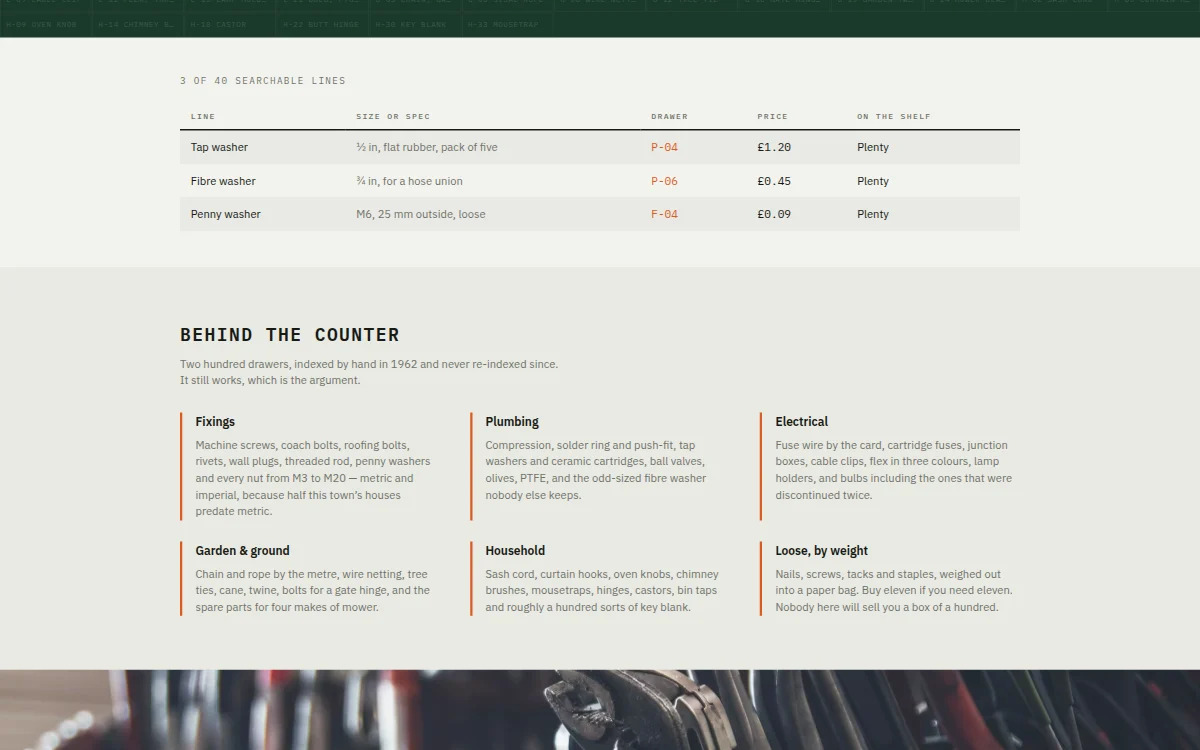
Task: Select the H-30 Key Blank drawer
Action: tap(414, 24)
